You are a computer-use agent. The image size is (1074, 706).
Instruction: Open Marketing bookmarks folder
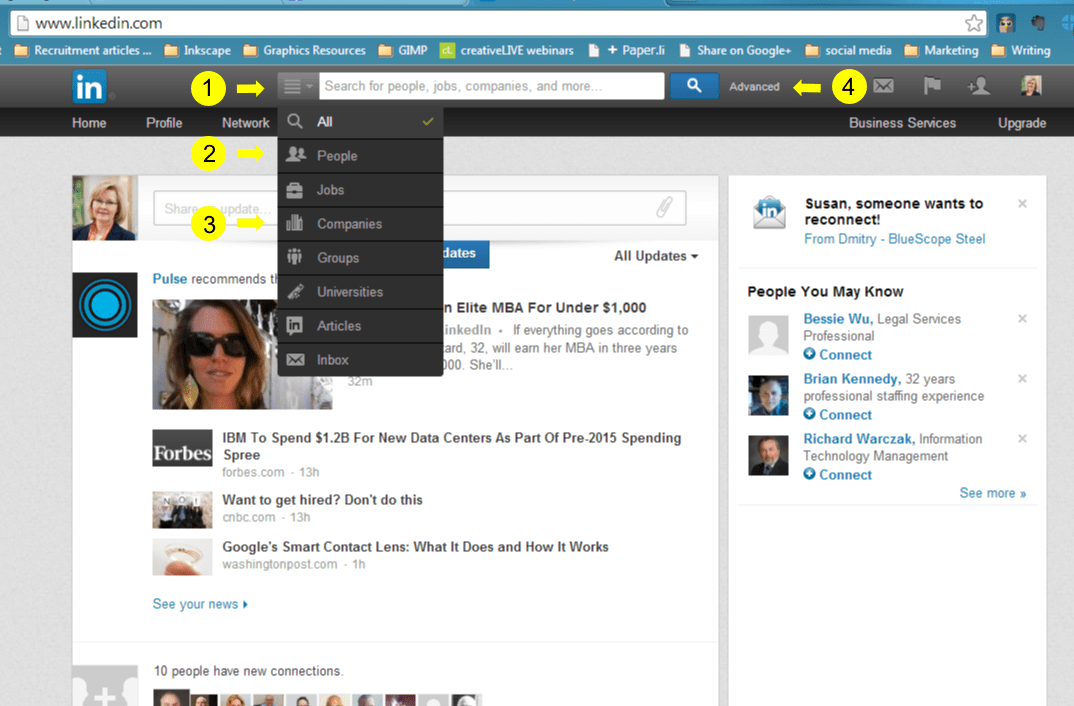click(x=942, y=51)
